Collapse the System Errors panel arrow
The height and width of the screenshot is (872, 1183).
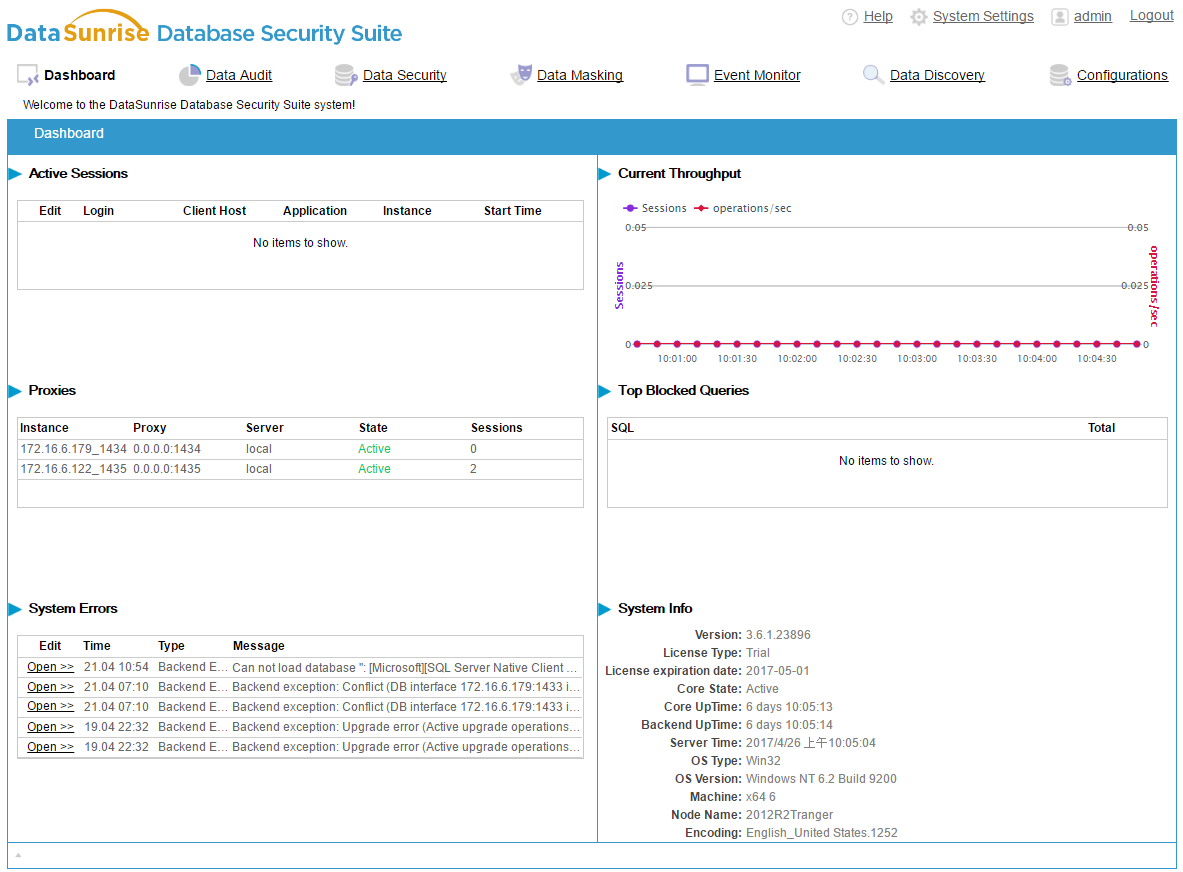point(14,609)
